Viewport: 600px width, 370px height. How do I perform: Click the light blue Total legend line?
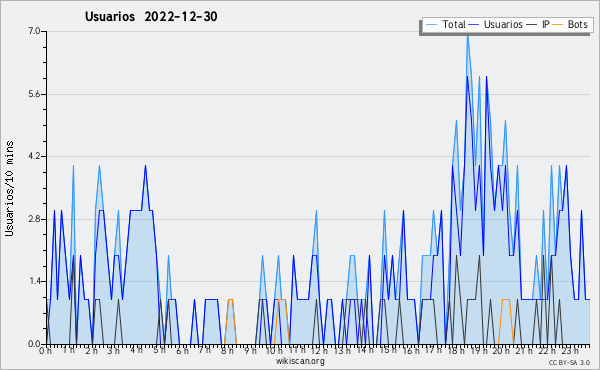pos(431,25)
